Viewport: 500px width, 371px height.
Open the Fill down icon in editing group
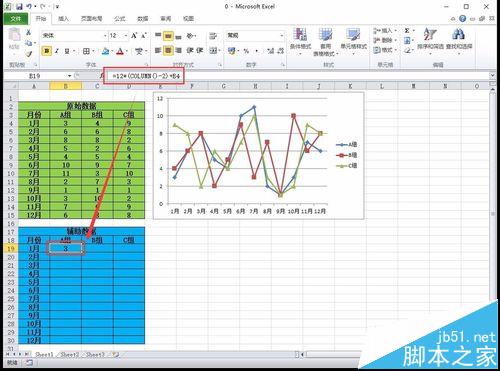coord(407,41)
